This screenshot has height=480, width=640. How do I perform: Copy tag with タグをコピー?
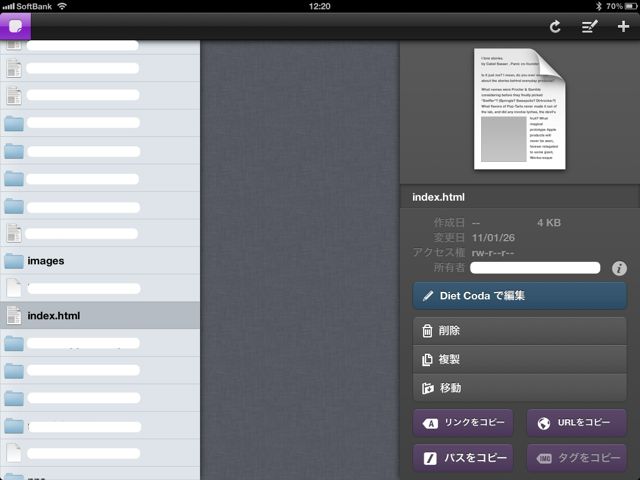coord(576,458)
